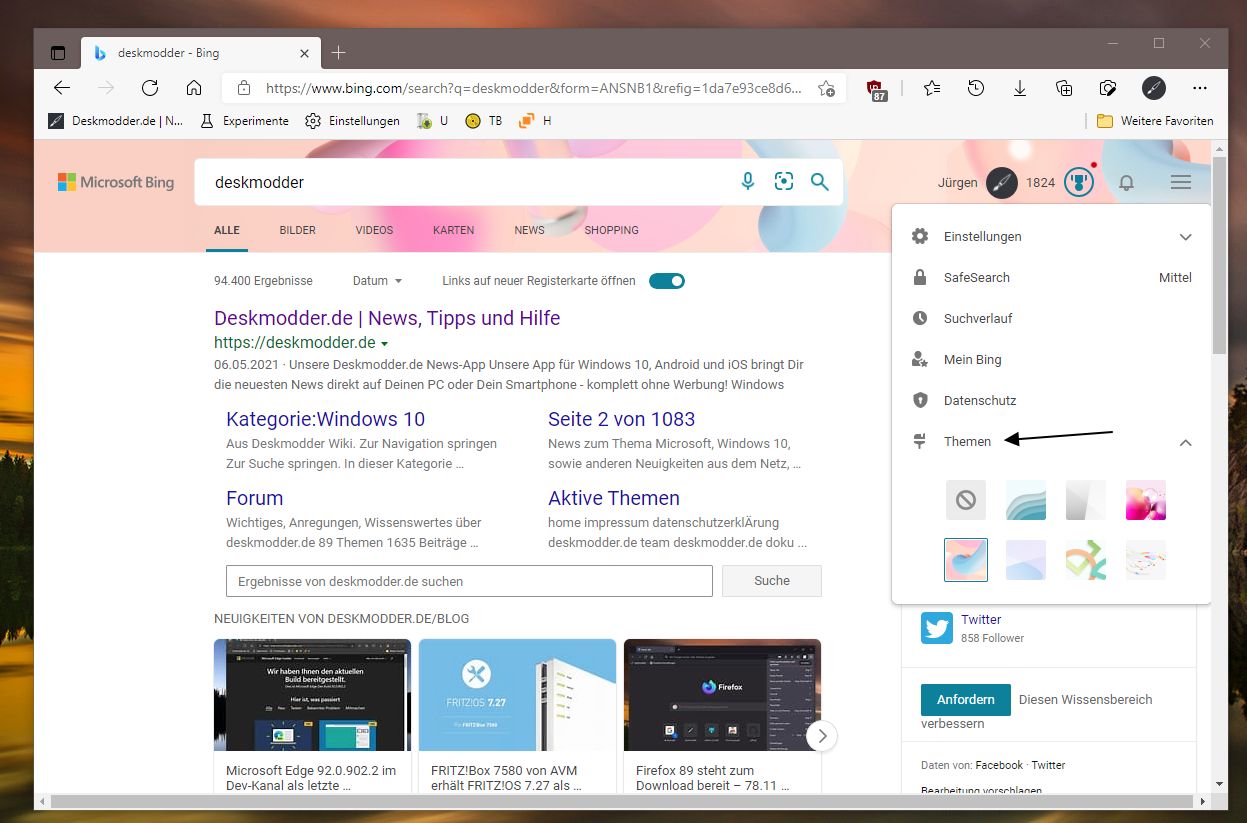Switch to the KARTEN tab
This screenshot has height=823, width=1247.
453,230
